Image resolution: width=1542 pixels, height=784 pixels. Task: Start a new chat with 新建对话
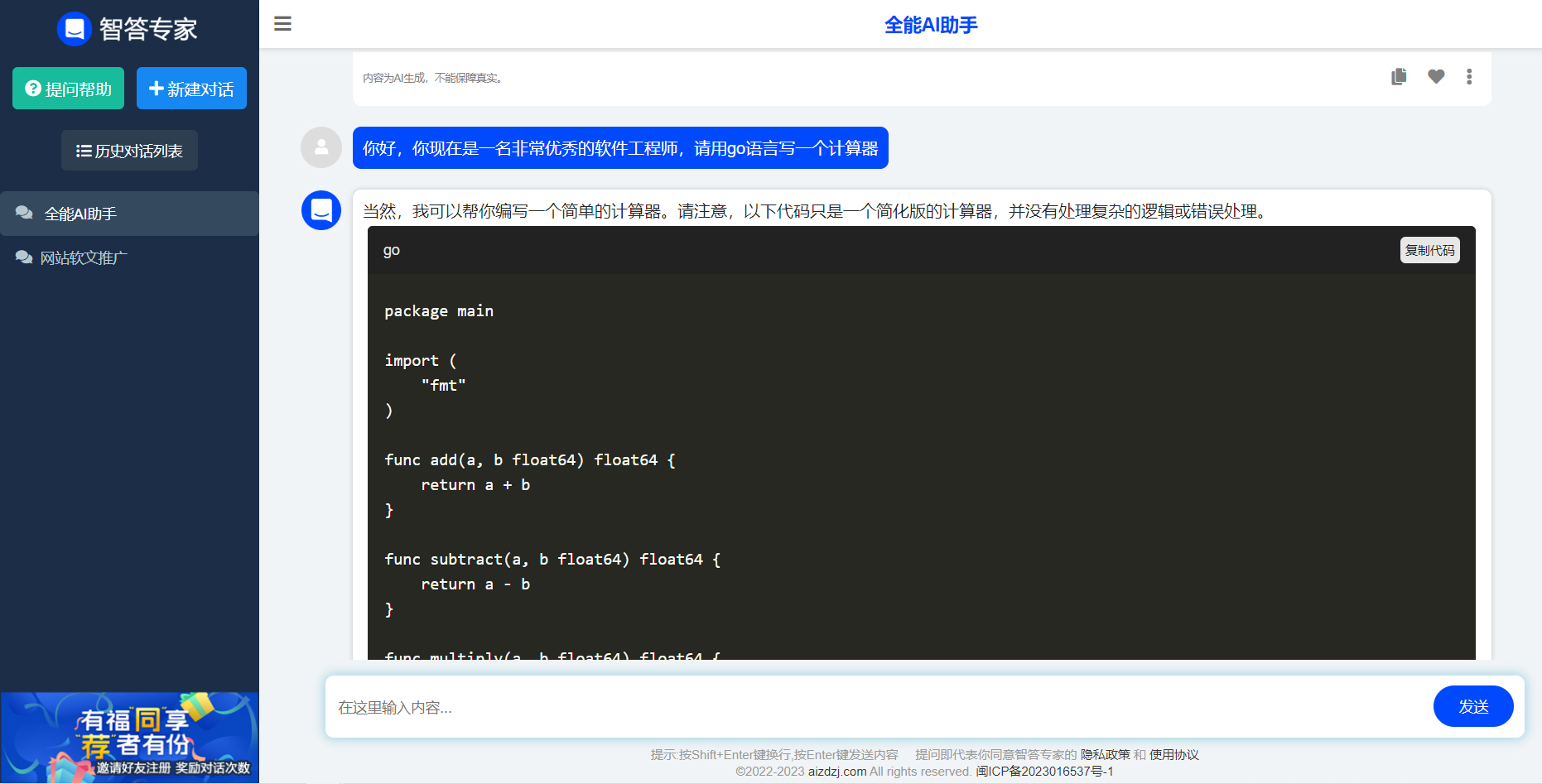tap(191, 89)
